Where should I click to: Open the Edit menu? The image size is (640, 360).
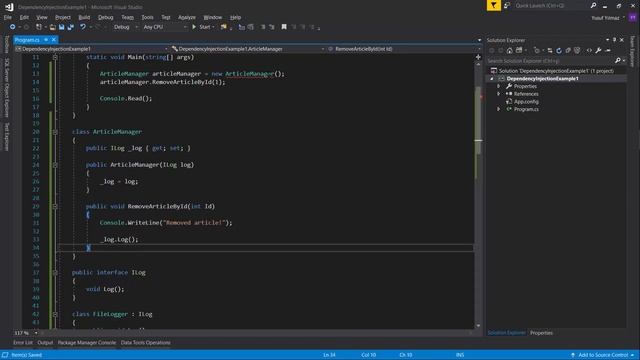(24, 18)
